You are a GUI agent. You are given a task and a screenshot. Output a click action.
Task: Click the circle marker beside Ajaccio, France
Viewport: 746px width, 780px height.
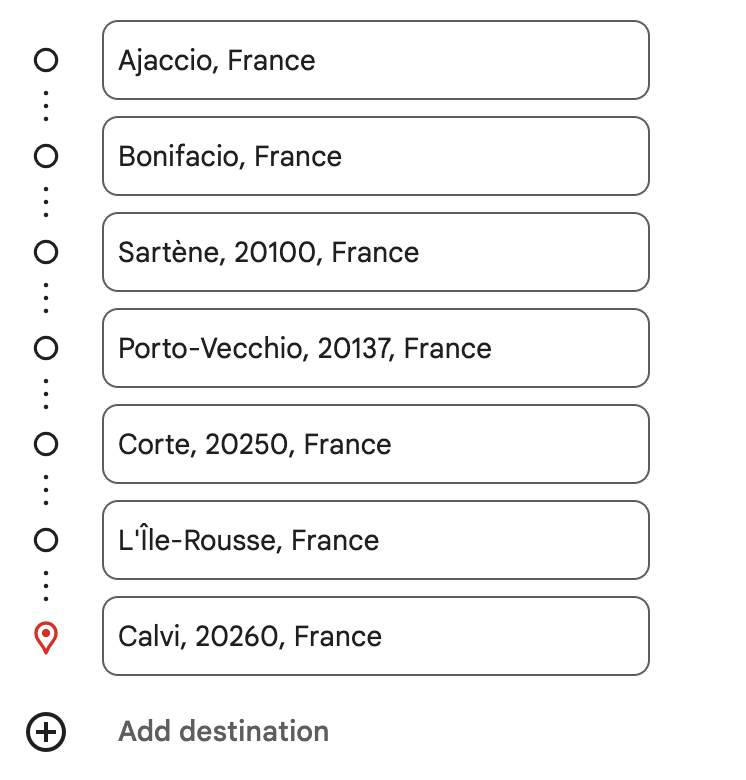point(46,60)
